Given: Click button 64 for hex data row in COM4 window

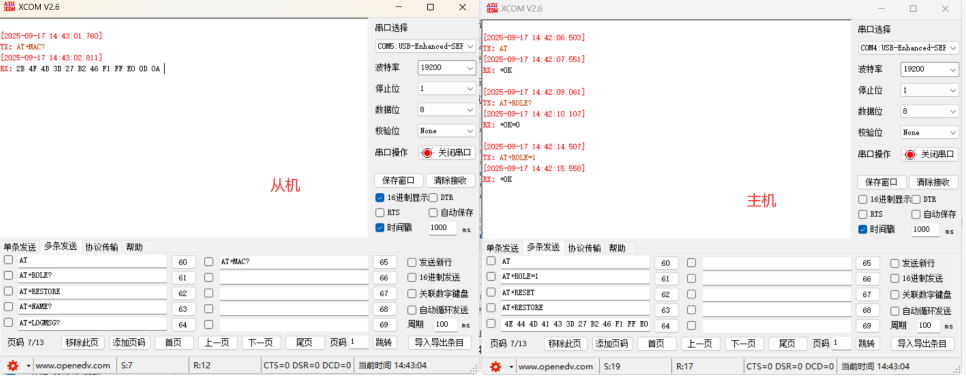Looking at the screenshot, I should click(665, 325).
